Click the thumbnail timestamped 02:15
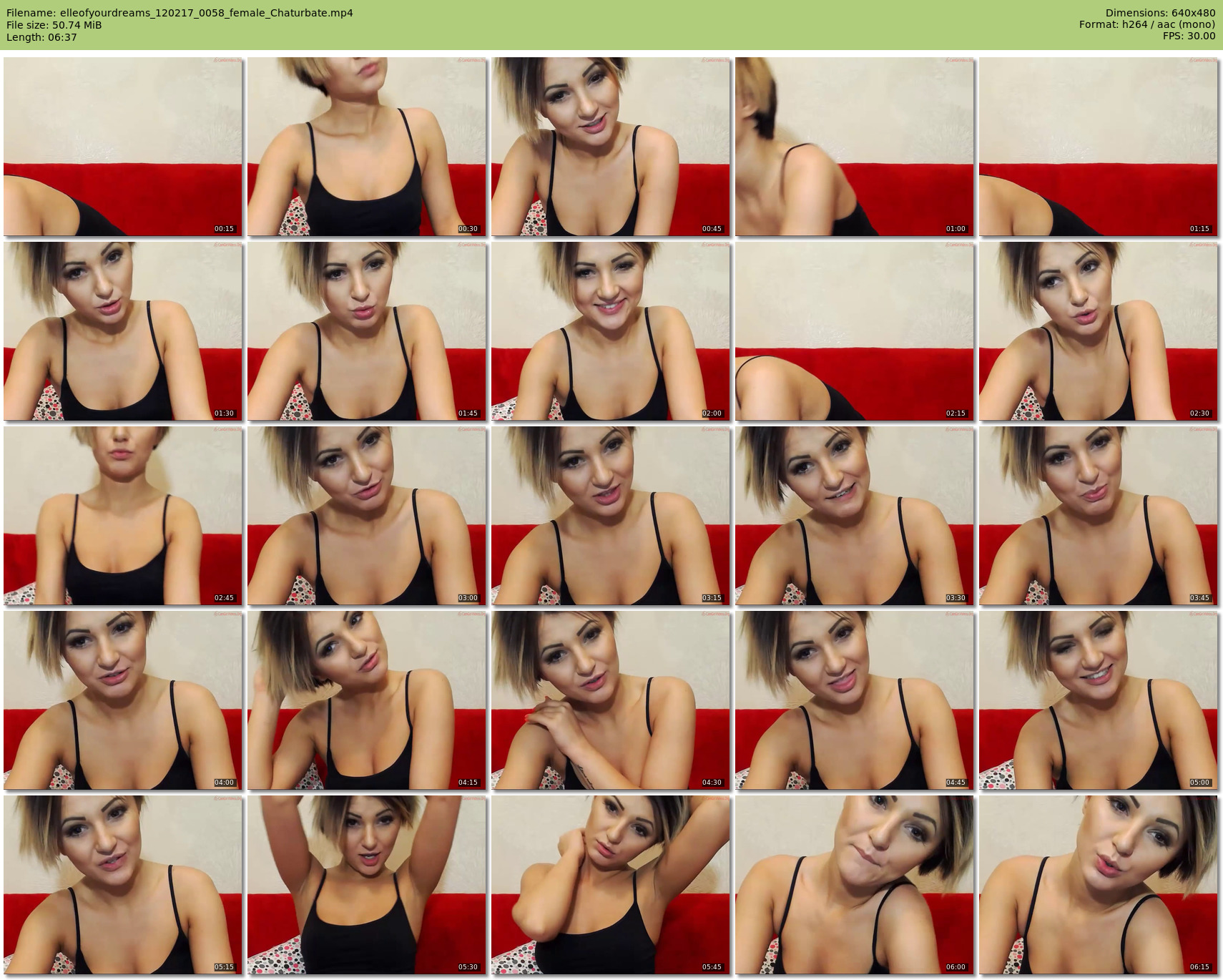Screen dimensions: 1223x980 point(855,331)
